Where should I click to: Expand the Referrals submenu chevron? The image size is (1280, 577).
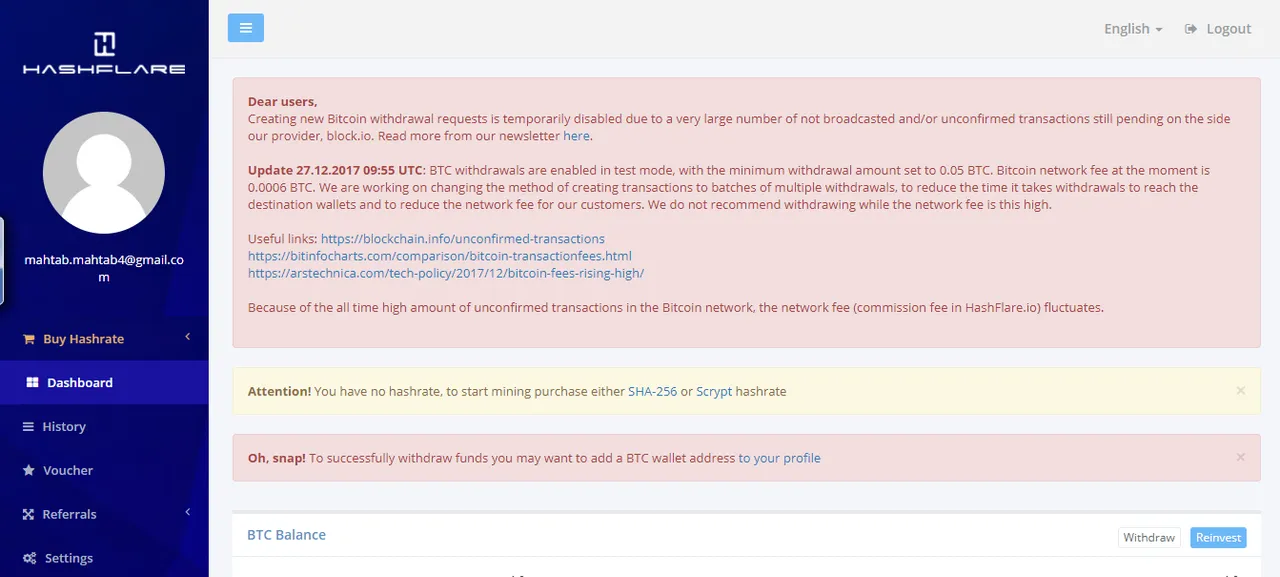(187, 514)
